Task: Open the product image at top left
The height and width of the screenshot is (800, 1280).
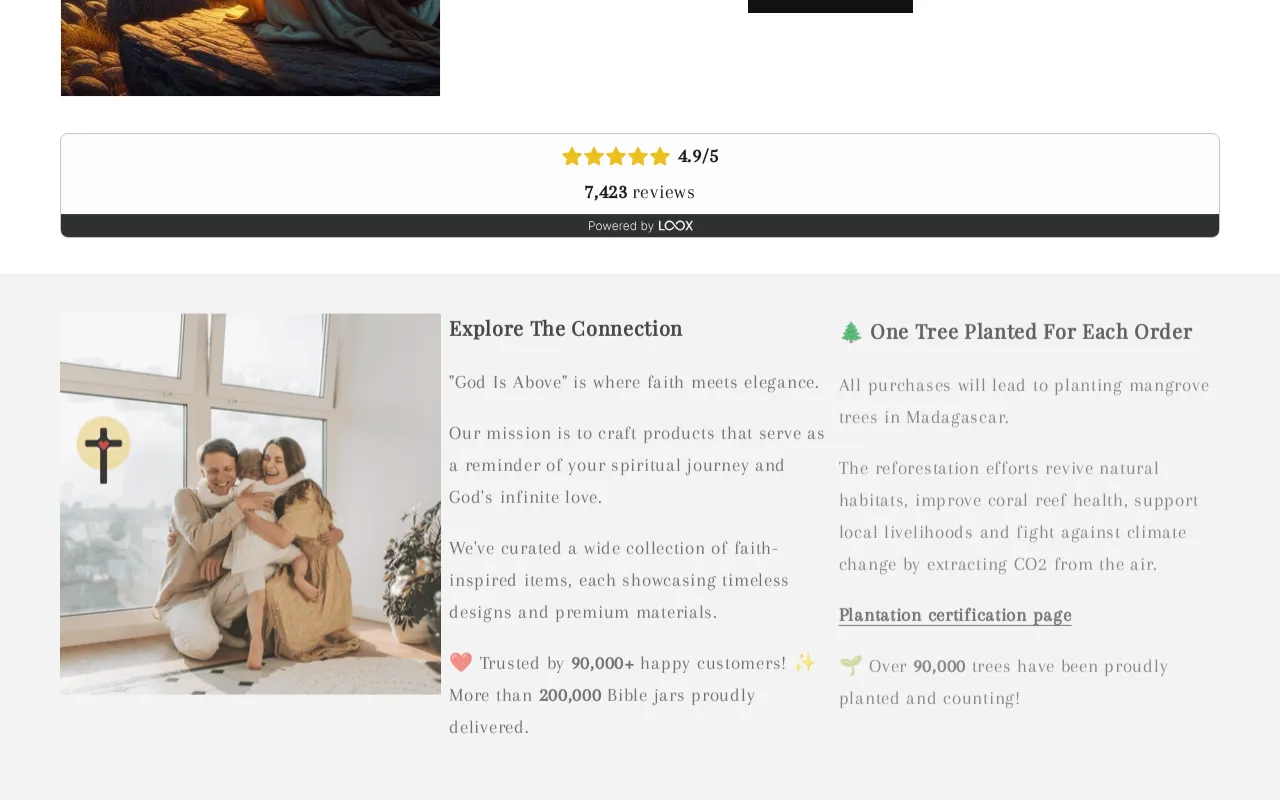Action: [x=250, y=48]
